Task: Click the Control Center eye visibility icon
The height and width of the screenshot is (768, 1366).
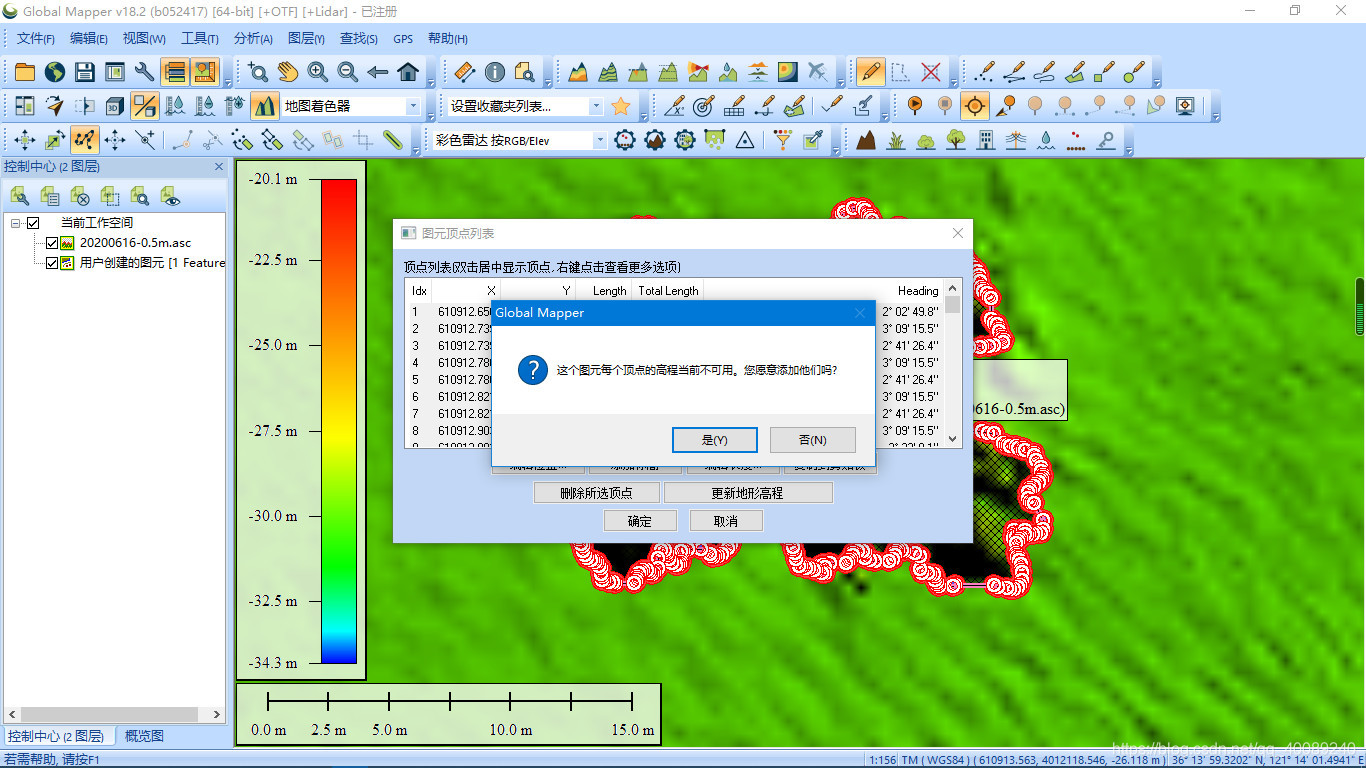Action: tap(170, 196)
